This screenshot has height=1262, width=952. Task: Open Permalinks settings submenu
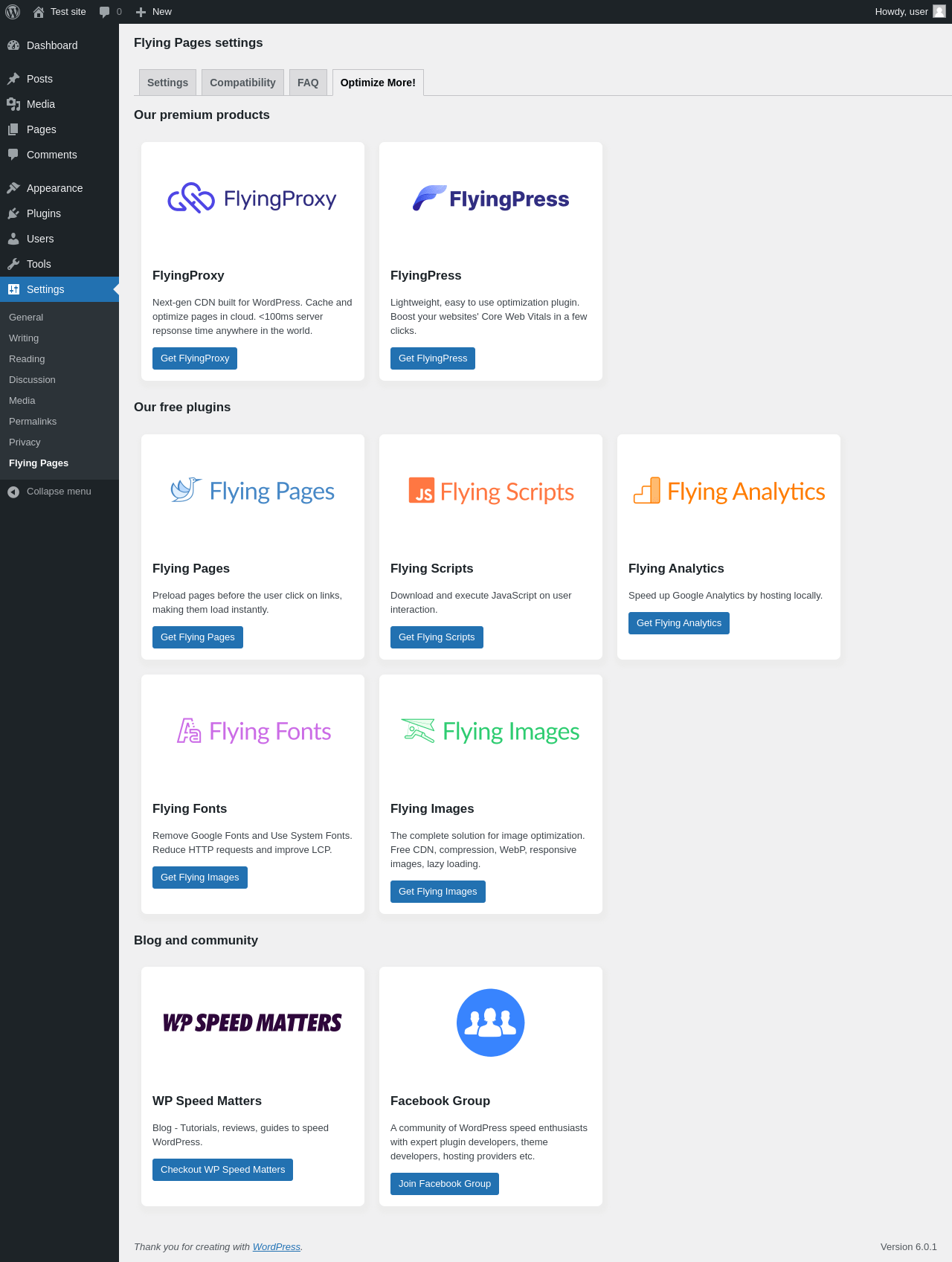[59, 421]
